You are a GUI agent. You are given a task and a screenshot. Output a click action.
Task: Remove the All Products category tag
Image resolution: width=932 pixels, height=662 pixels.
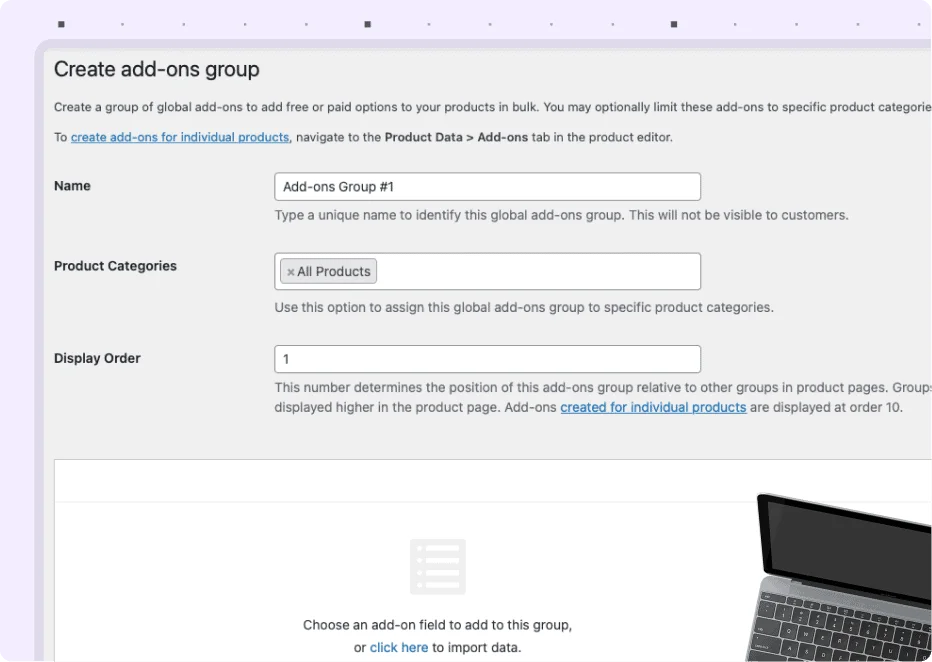291,272
